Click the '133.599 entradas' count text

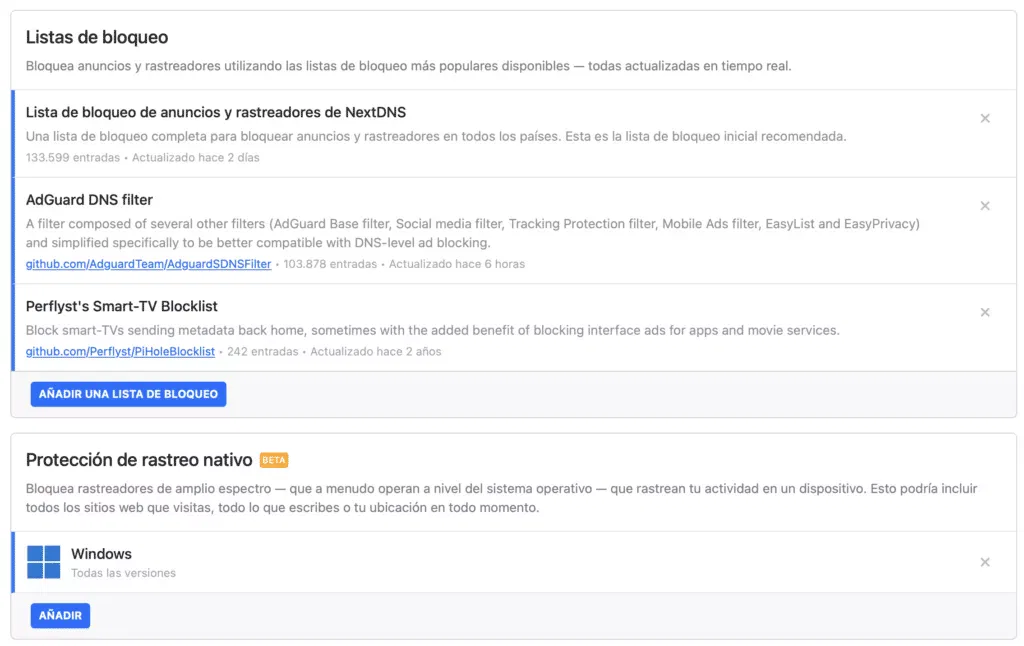[x=73, y=158]
